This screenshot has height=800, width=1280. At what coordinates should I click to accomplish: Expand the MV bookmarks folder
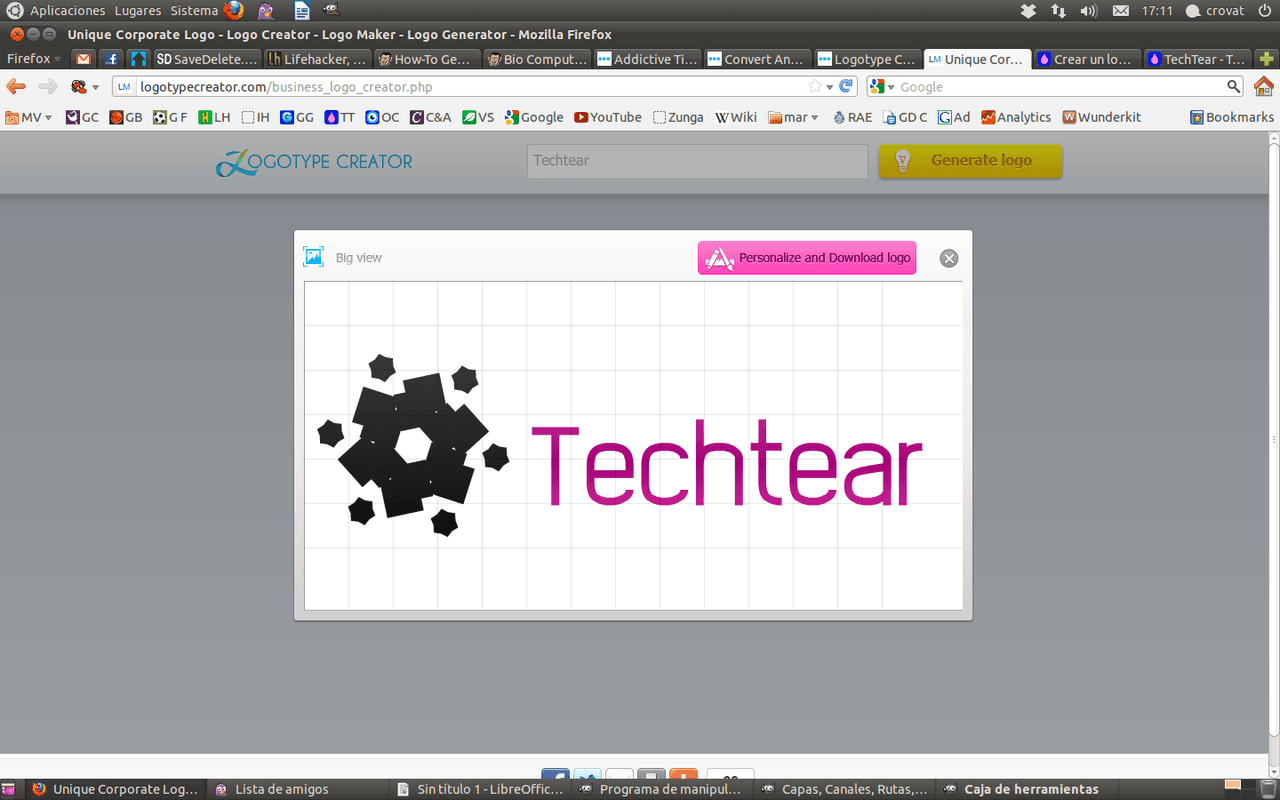tap(29, 117)
